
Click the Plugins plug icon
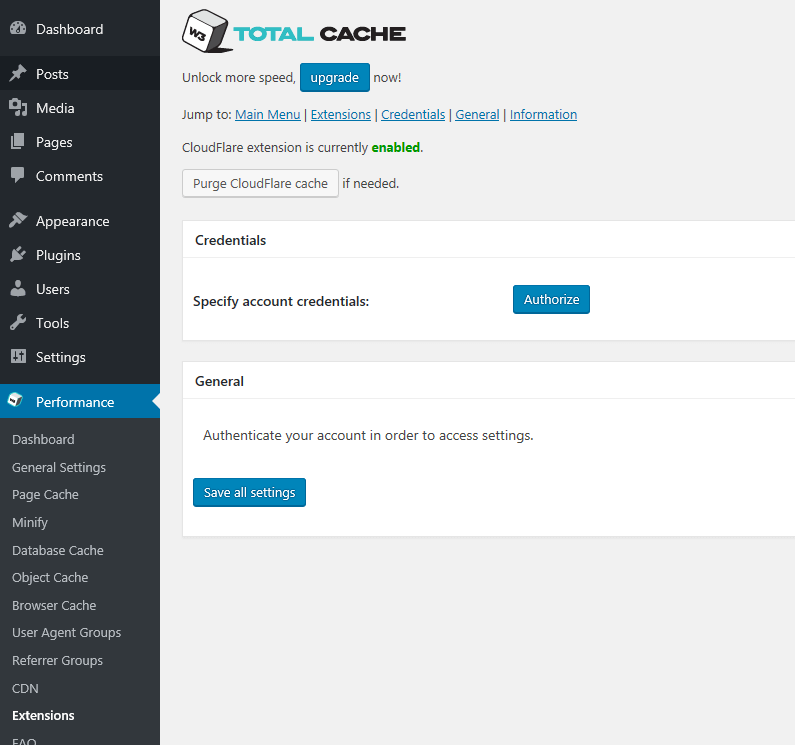pyautogui.click(x=18, y=255)
